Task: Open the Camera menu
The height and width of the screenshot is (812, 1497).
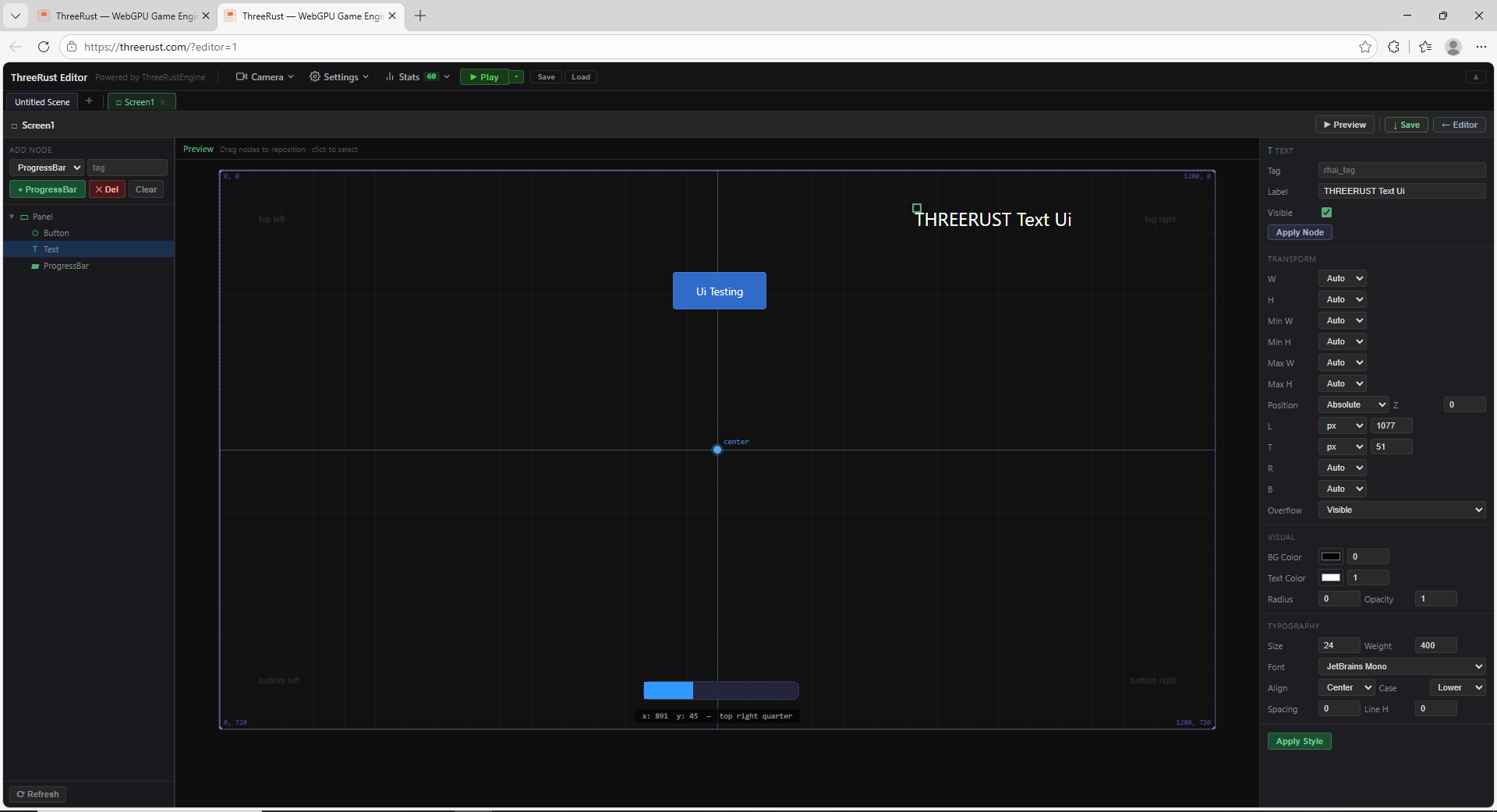Action: pos(265,76)
